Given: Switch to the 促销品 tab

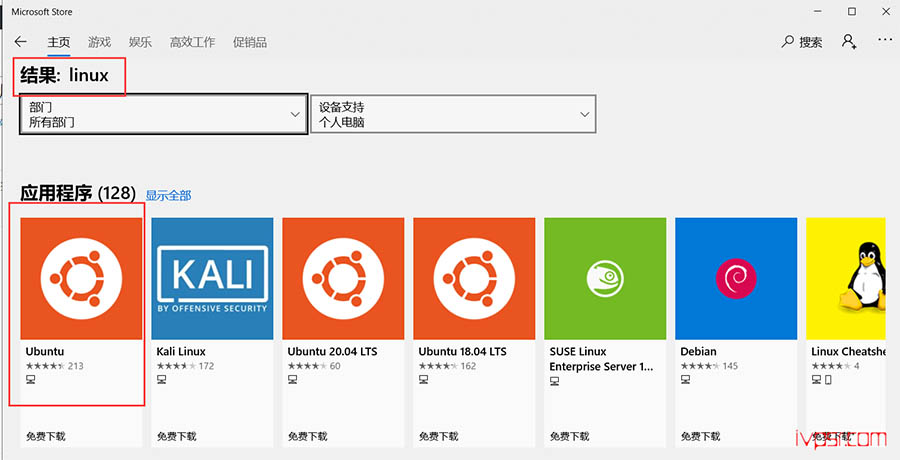Looking at the screenshot, I should coord(250,42).
